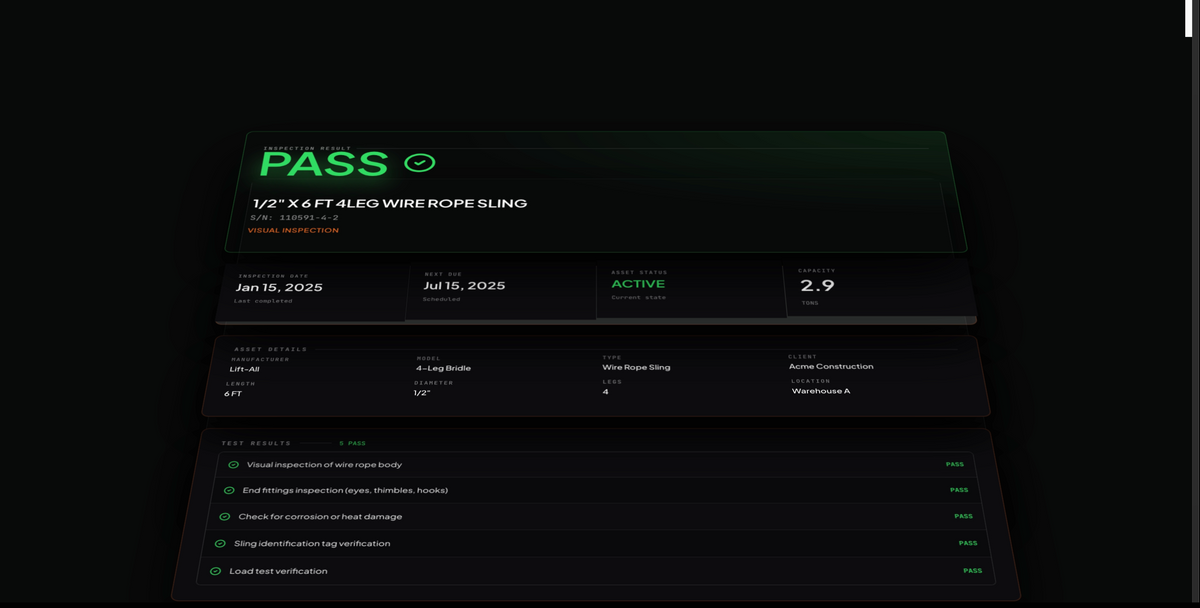Click PASS badge on Visual inspection row
Image resolution: width=1200 pixels, height=608 pixels.
click(954, 464)
